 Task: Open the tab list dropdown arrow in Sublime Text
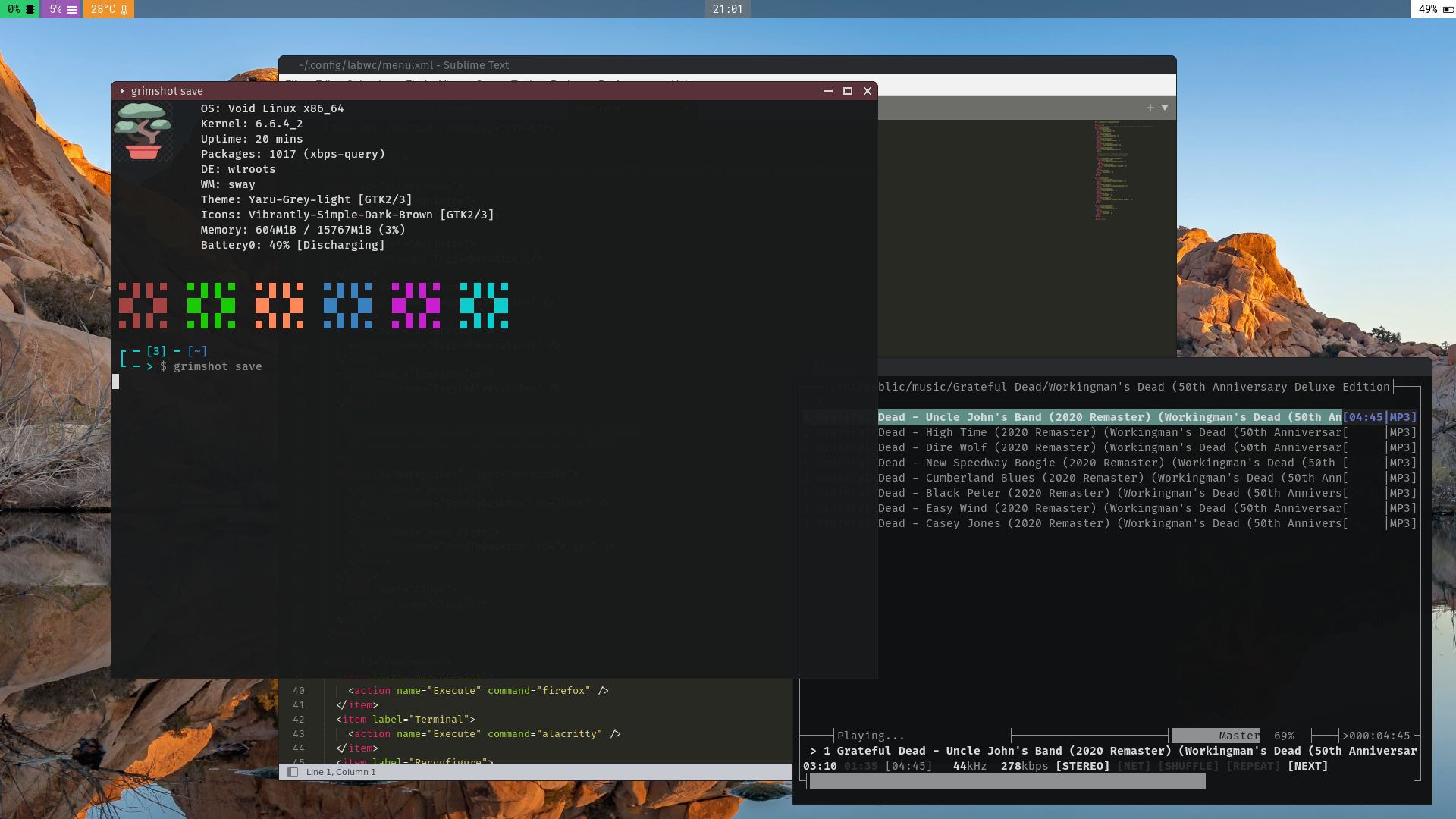pos(1165,108)
